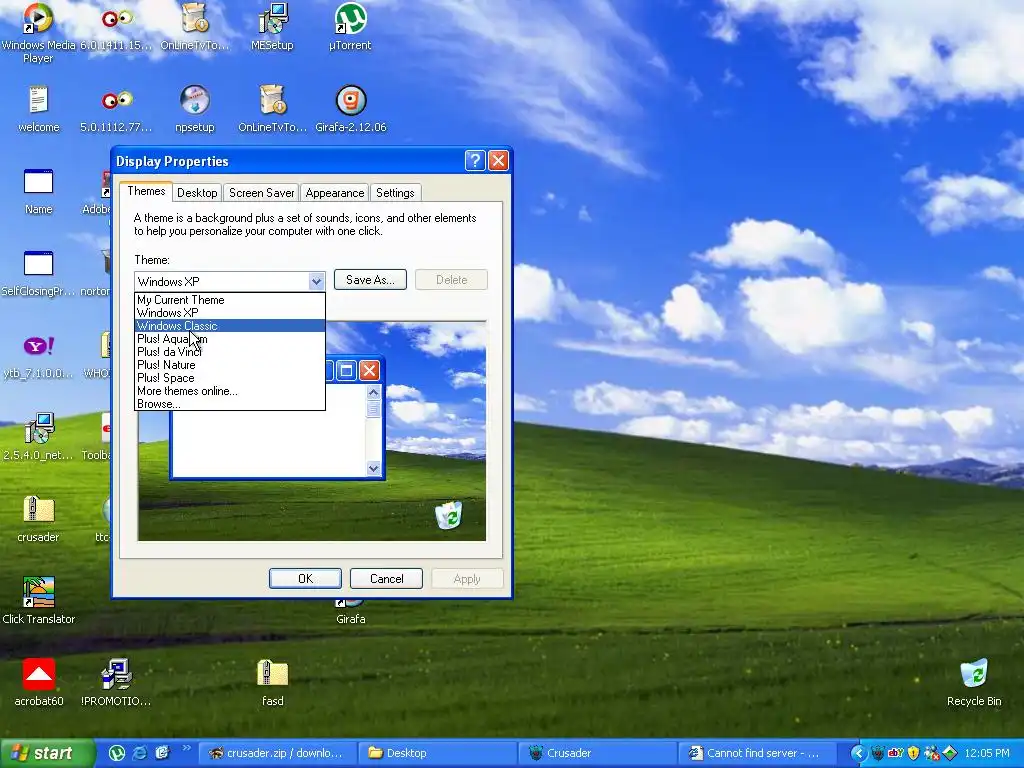The height and width of the screenshot is (768, 1024).
Task: Click the eBay tray icon
Action: point(895,753)
